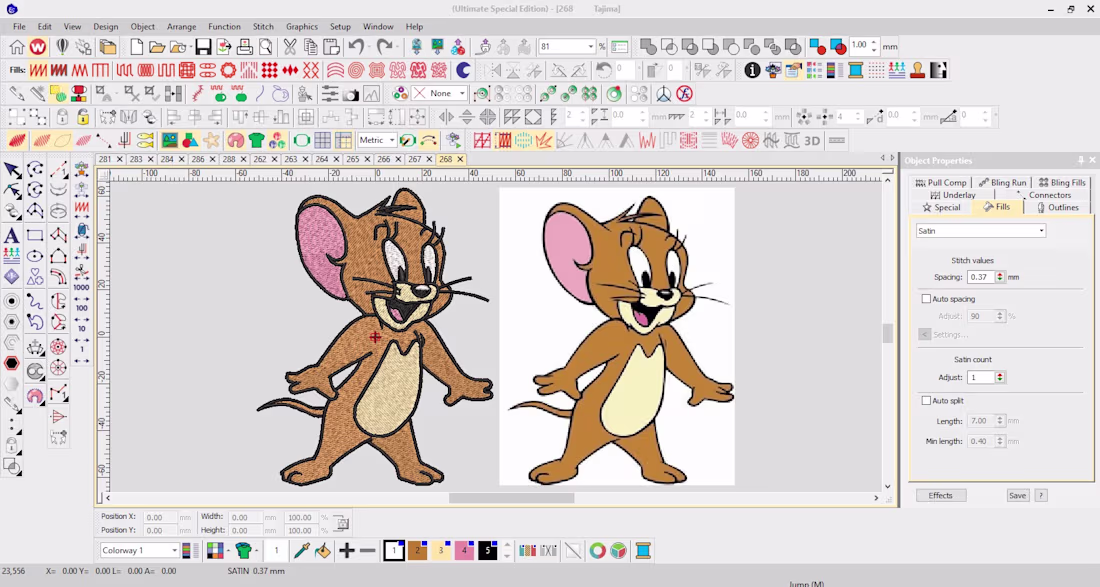This screenshot has height=587, width=1100.
Task: Select the arrow Select Object tool
Action: tap(11, 170)
